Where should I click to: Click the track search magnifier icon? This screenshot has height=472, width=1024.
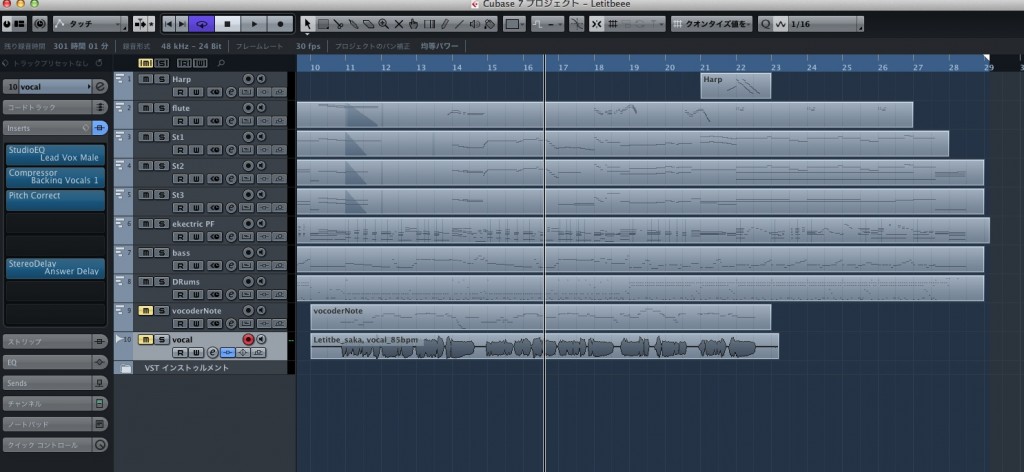[x=221, y=63]
